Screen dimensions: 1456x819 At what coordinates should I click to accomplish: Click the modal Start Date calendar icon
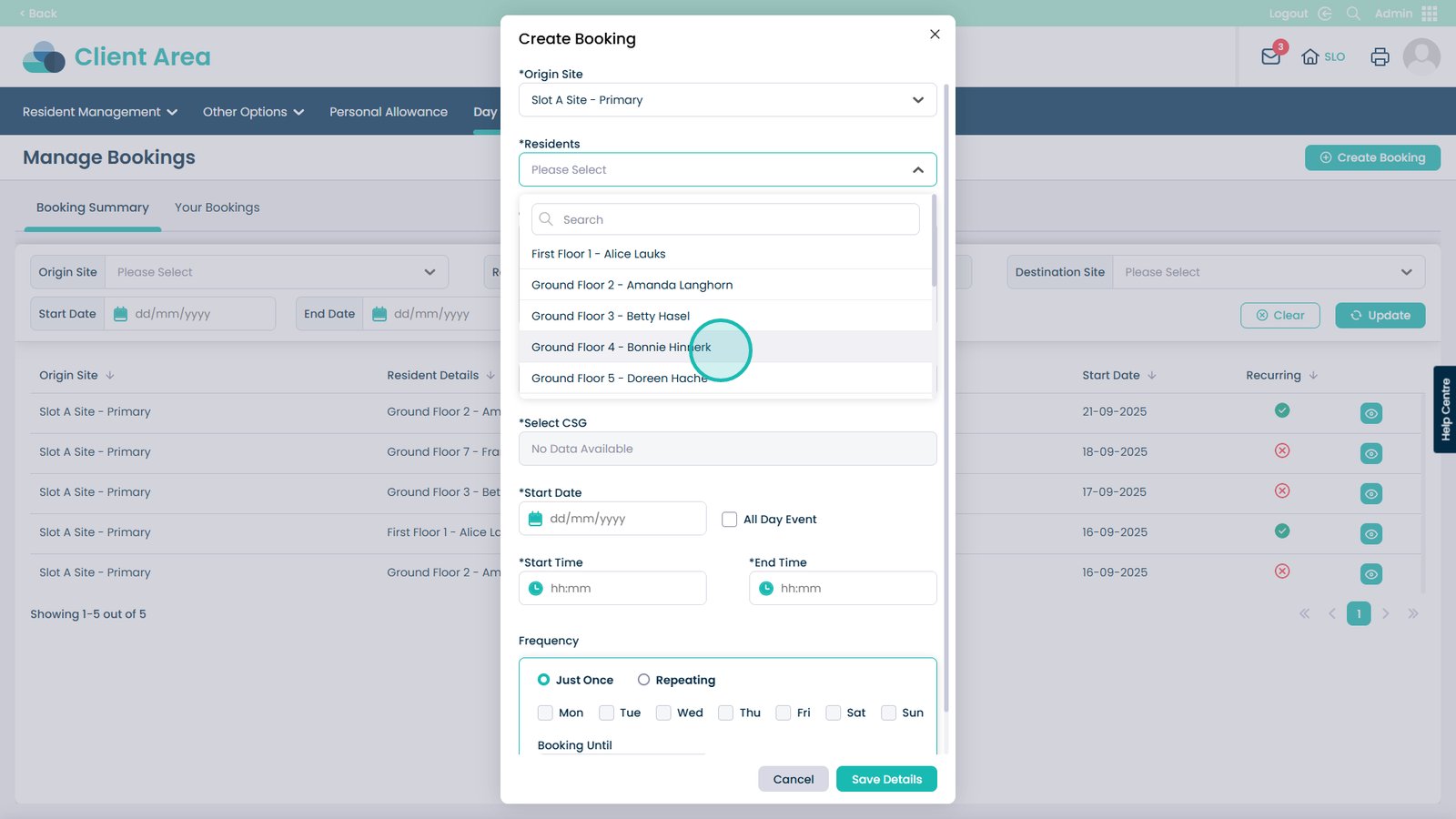point(536,519)
